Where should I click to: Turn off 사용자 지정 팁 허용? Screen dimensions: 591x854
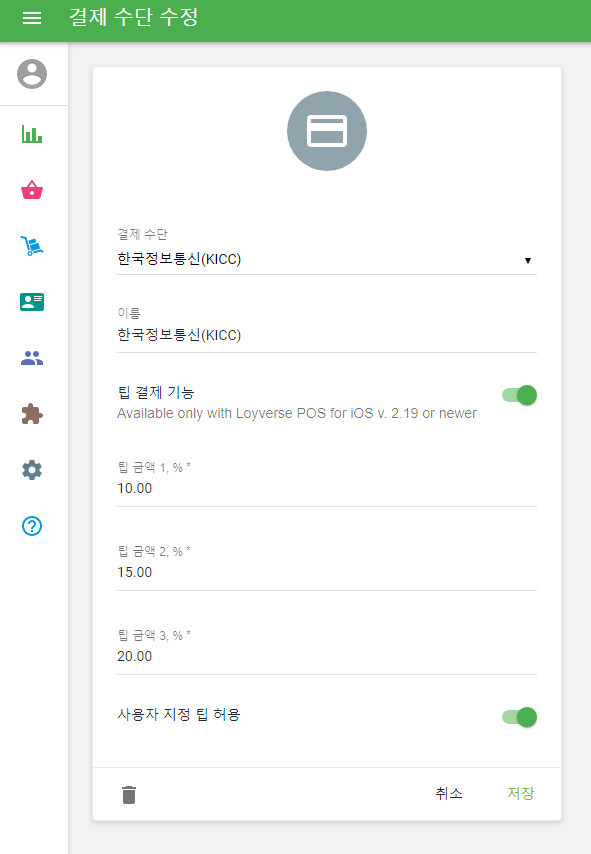coord(520,717)
